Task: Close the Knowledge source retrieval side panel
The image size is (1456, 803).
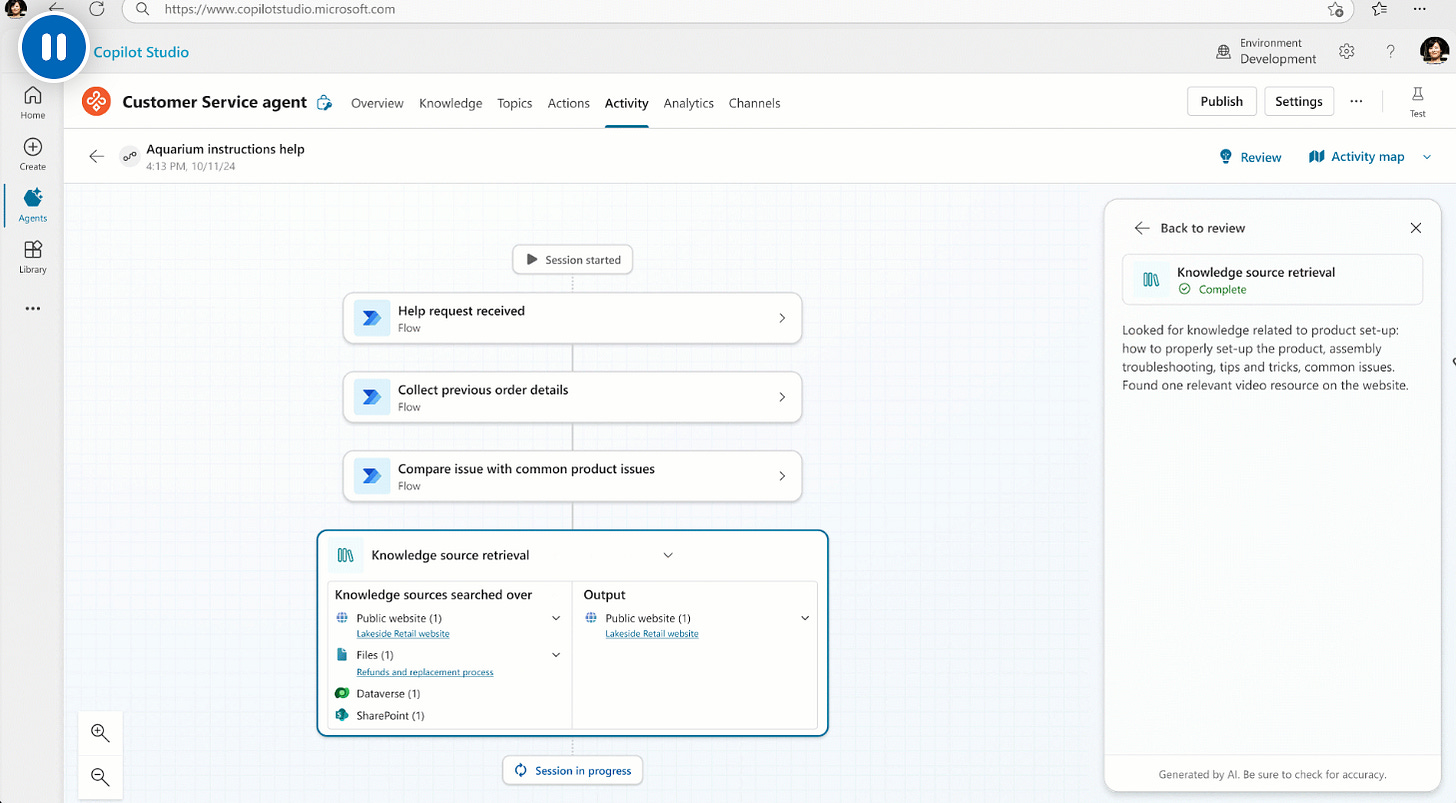Action: click(x=1415, y=228)
